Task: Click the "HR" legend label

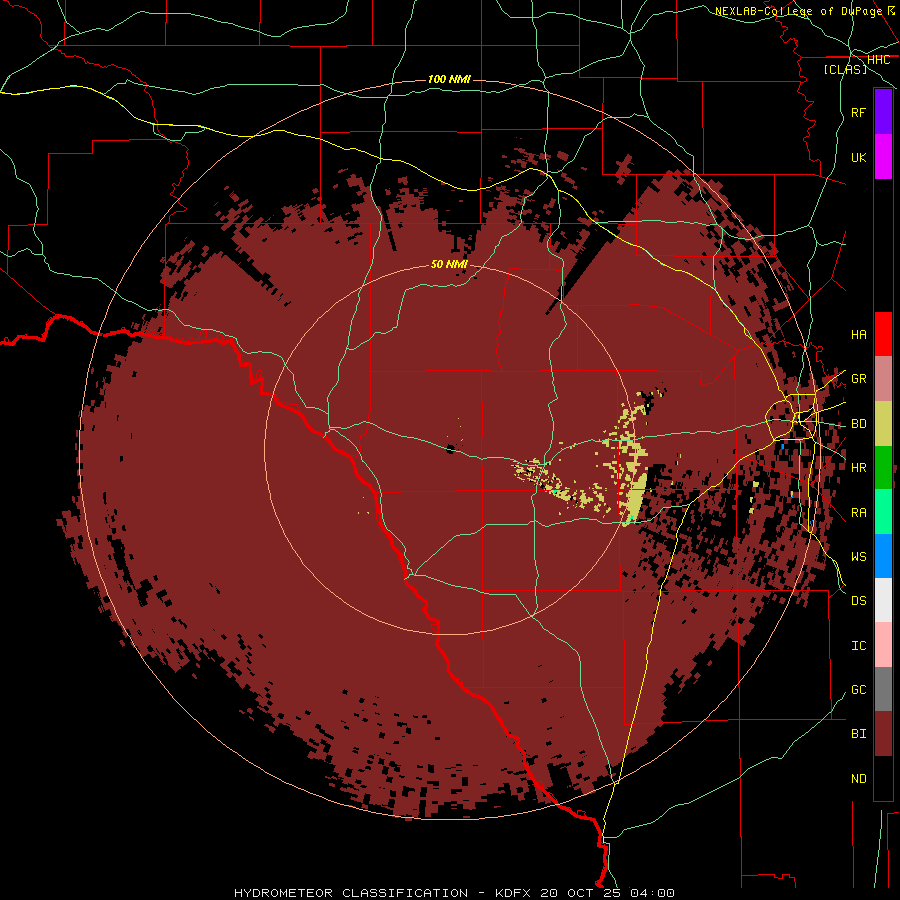Action: coord(858,468)
